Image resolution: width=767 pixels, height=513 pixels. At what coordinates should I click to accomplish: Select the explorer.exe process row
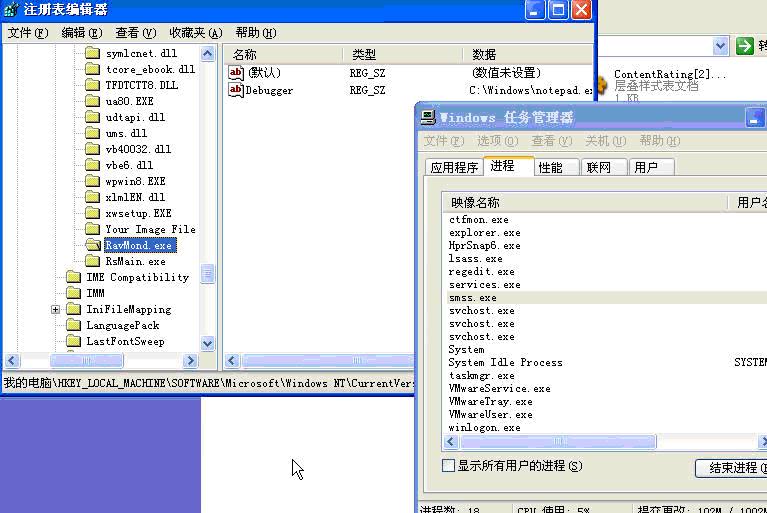click(607, 233)
